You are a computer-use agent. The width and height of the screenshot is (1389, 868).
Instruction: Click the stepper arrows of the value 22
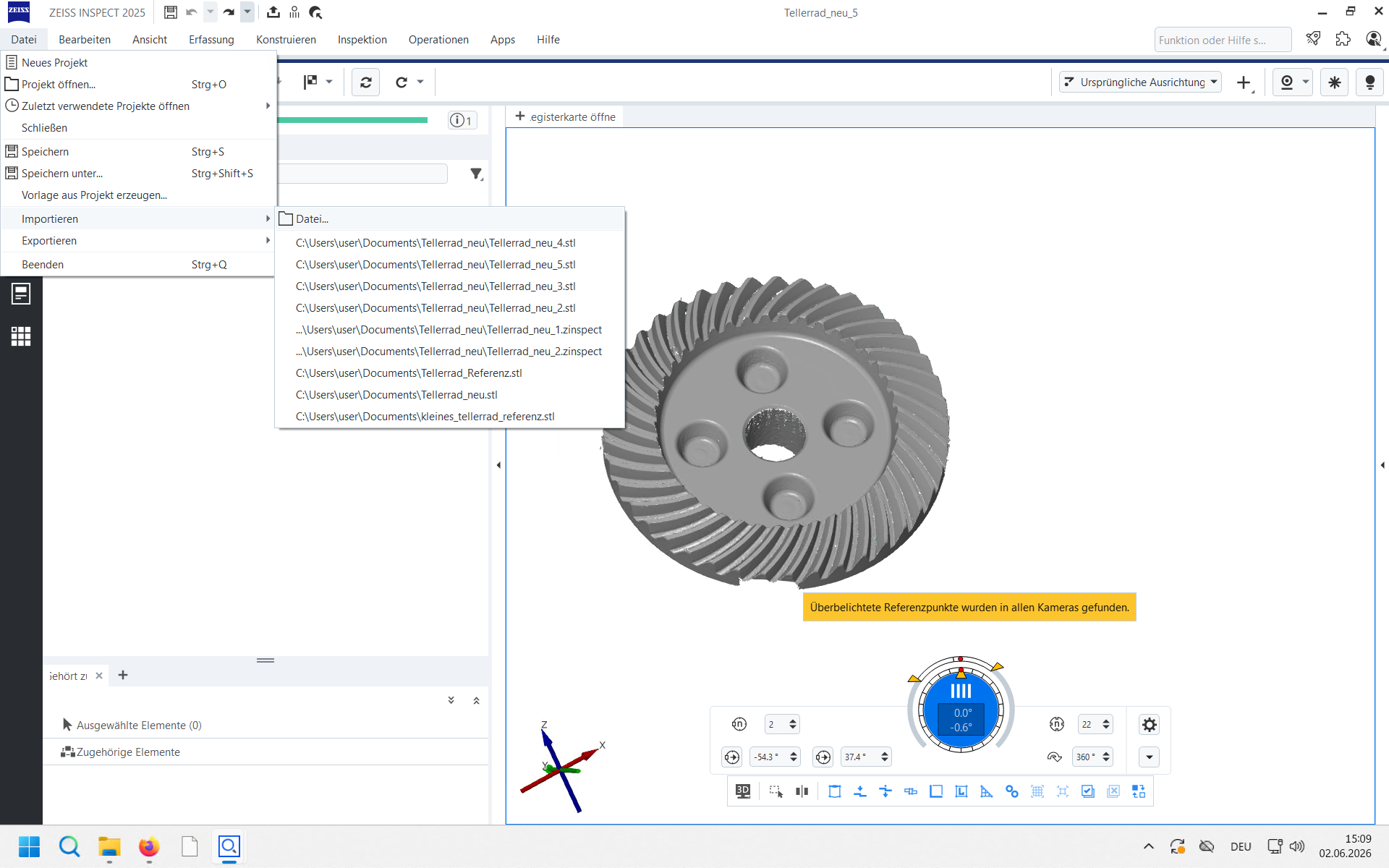[x=1106, y=724]
